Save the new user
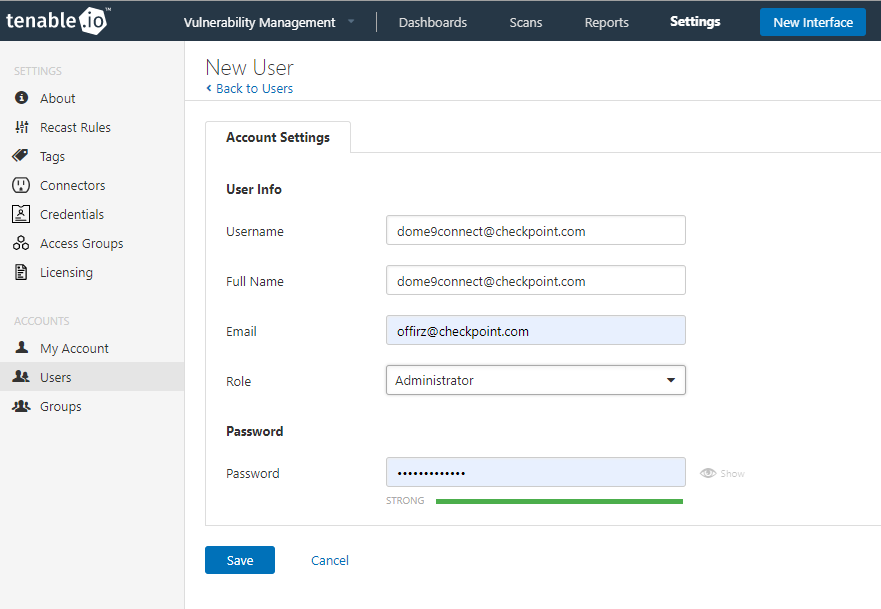The width and height of the screenshot is (881, 609). coord(240,560)
